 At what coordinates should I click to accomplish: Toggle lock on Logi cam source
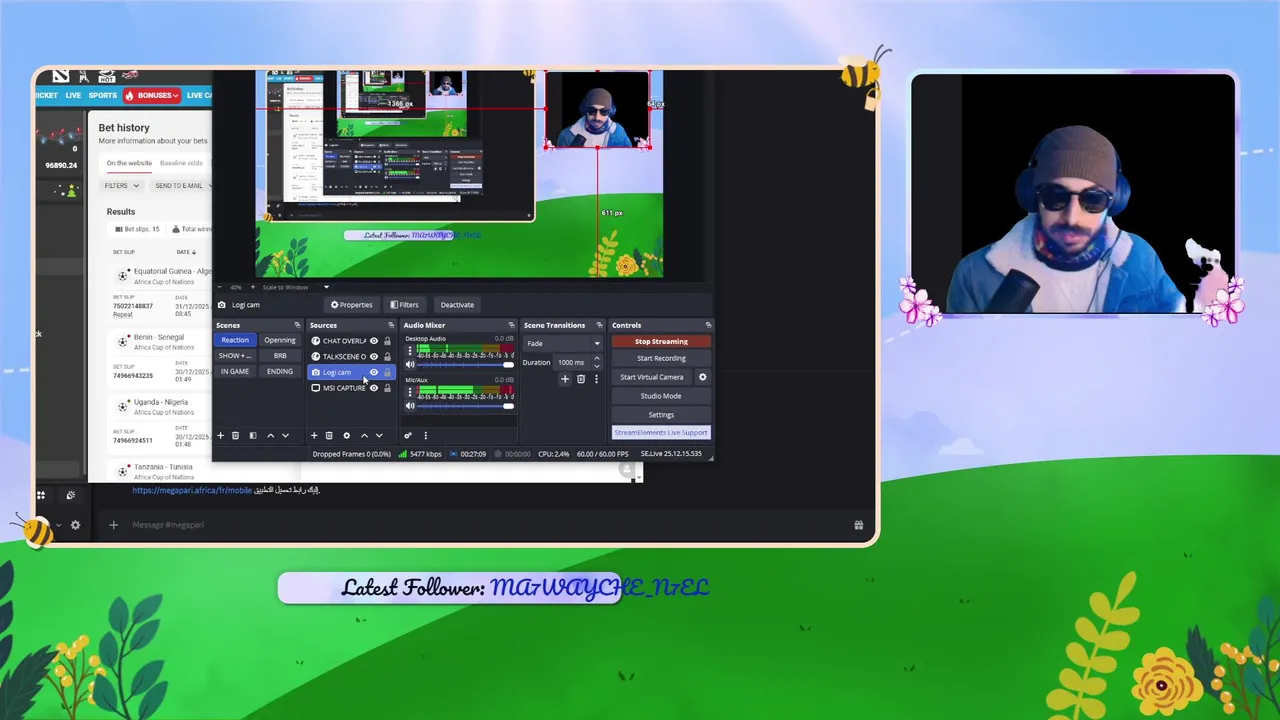387,372
